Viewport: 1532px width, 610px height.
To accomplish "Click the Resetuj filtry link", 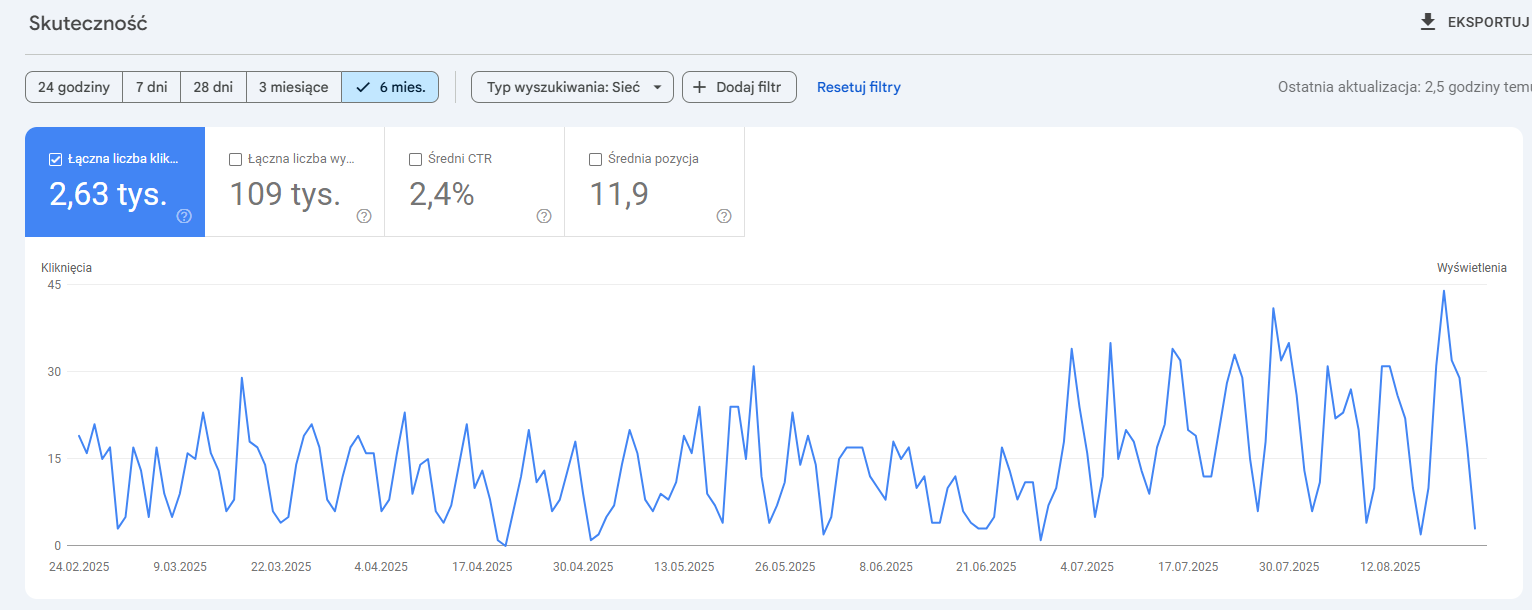I will tap(858, 87).
